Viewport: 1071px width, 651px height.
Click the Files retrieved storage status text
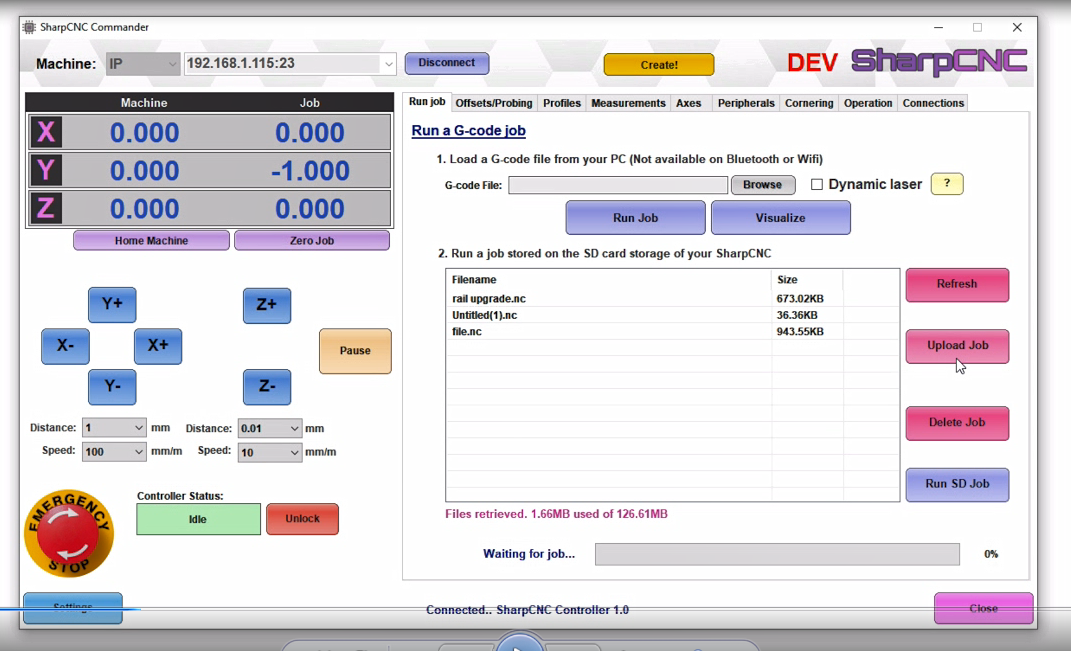(x=556, y=514)
